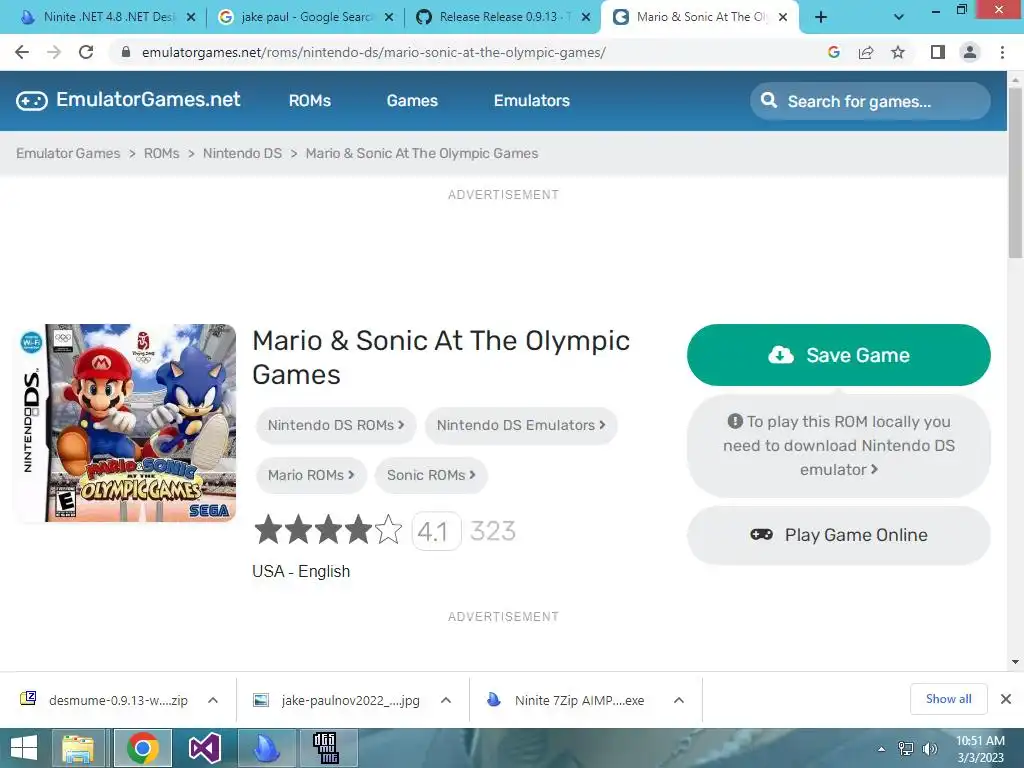Switch to jake paul Google Search tab
The height and width of the screenshot is (768, 1024).
[x=304, y=17]
